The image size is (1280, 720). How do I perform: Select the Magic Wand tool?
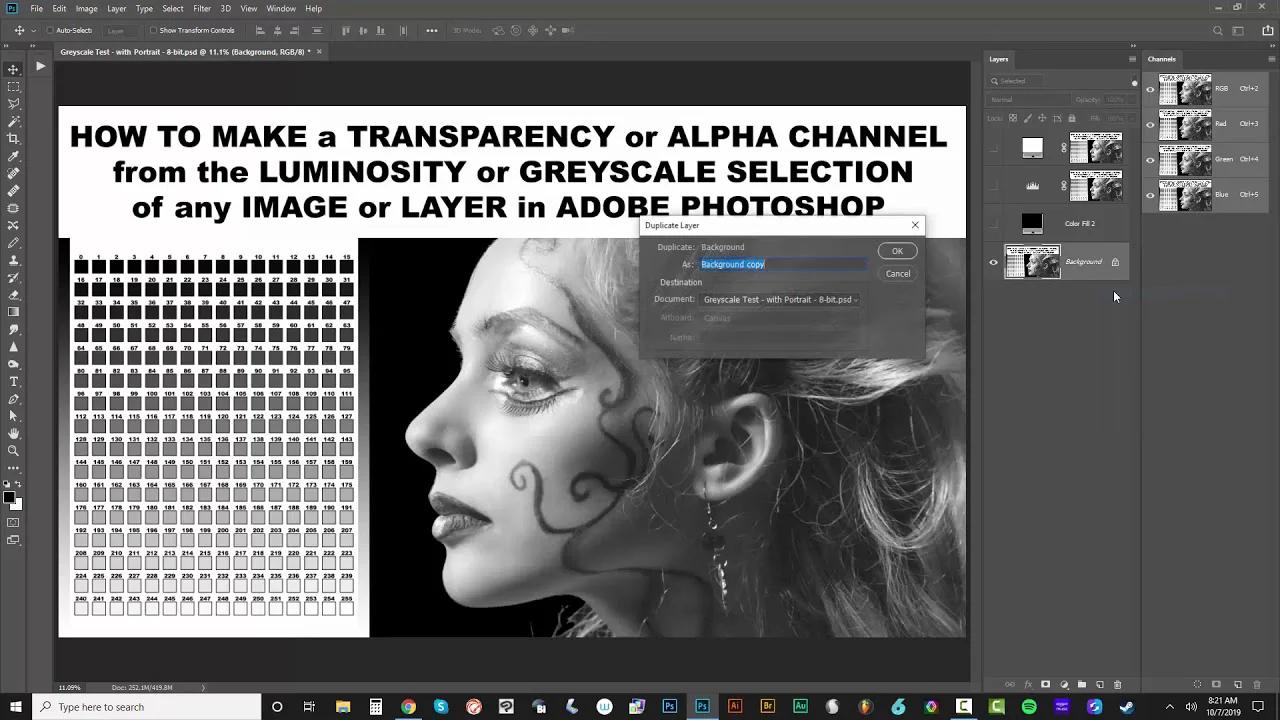coord(14,121)
